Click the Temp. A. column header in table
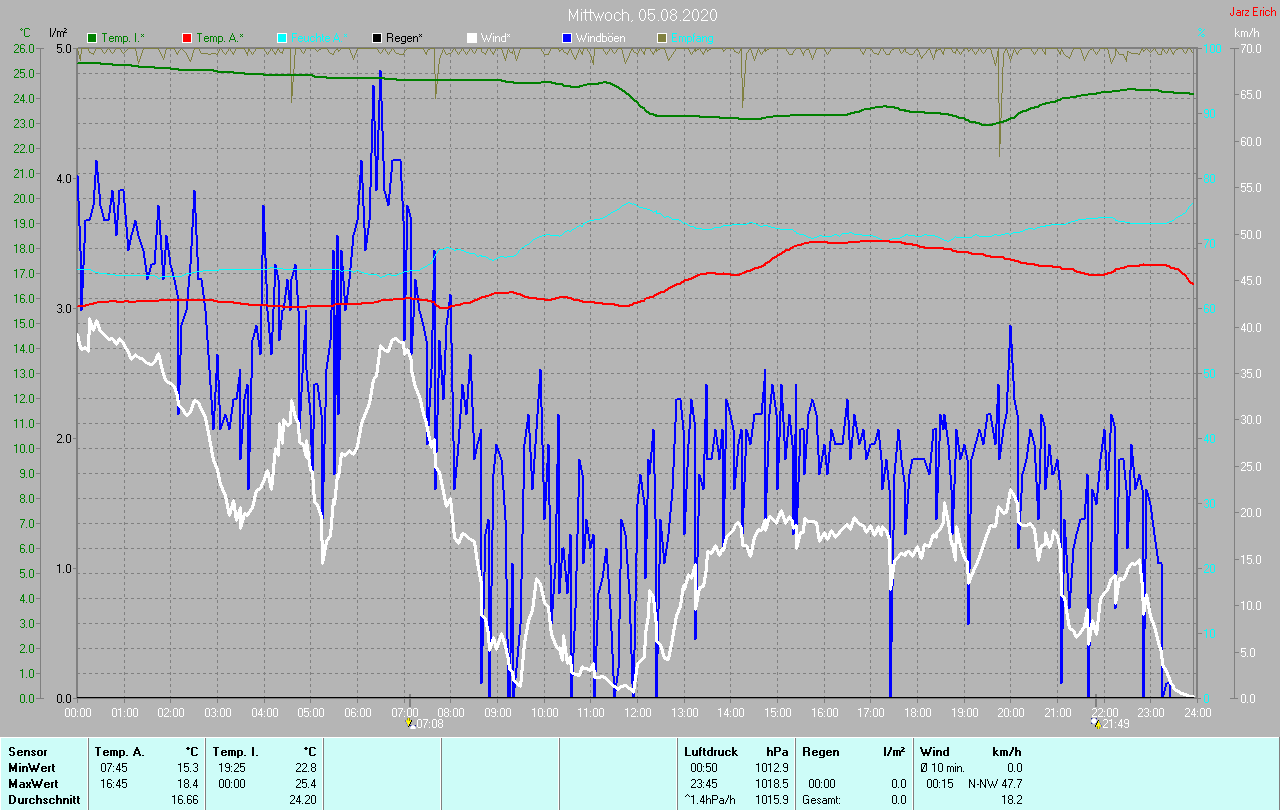This screenshot has width=1280, height=810. pos(119,751)
